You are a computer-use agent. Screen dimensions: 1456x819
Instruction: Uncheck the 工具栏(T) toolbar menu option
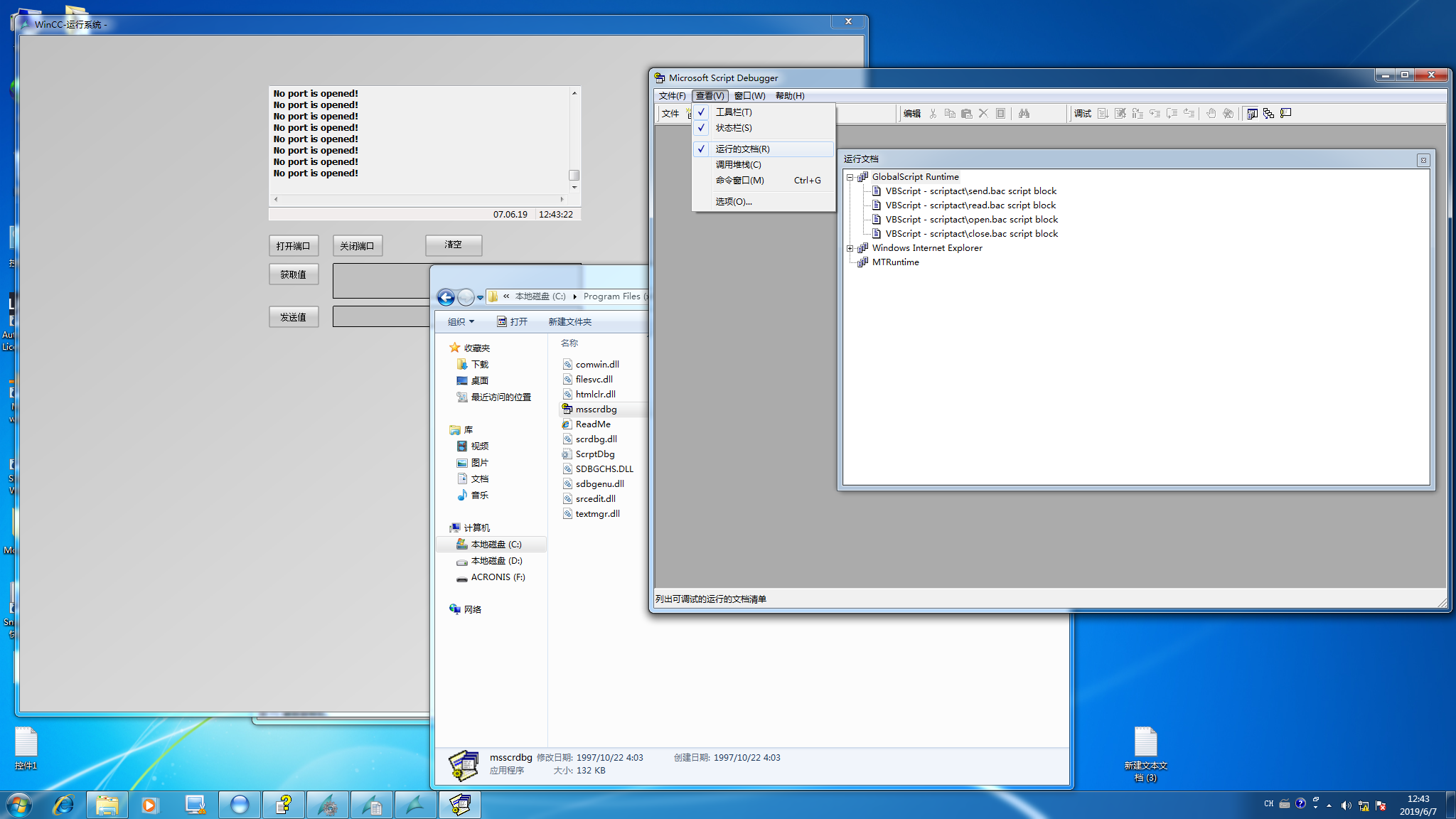(733, 112)
